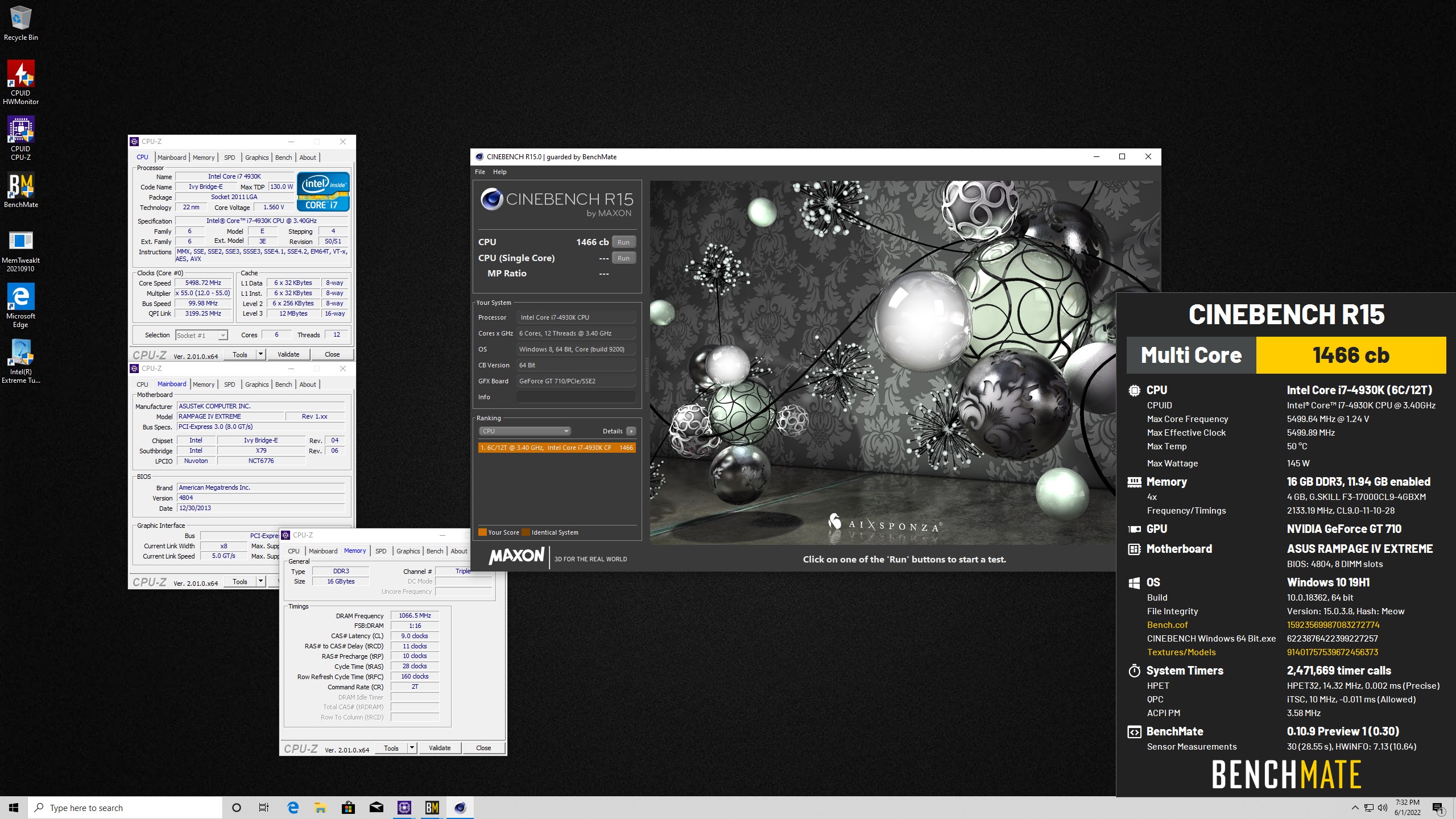The width and height of the screenshot is (1456, 819).
Task: Show hidden system tray icons
Action: pyautogui.click(x=1355, y=808)
